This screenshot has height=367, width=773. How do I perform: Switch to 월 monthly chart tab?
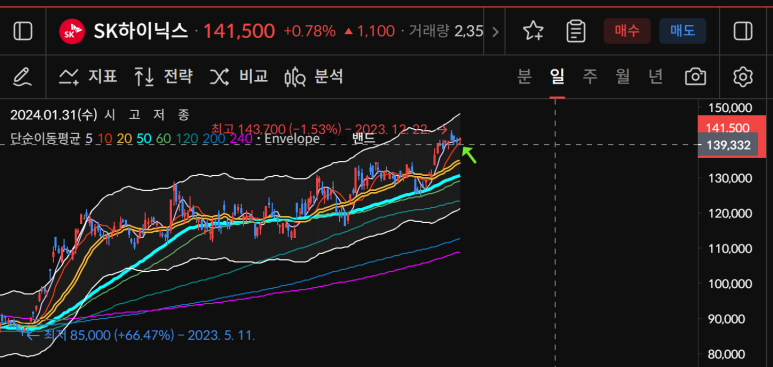(x=623, y=76)
